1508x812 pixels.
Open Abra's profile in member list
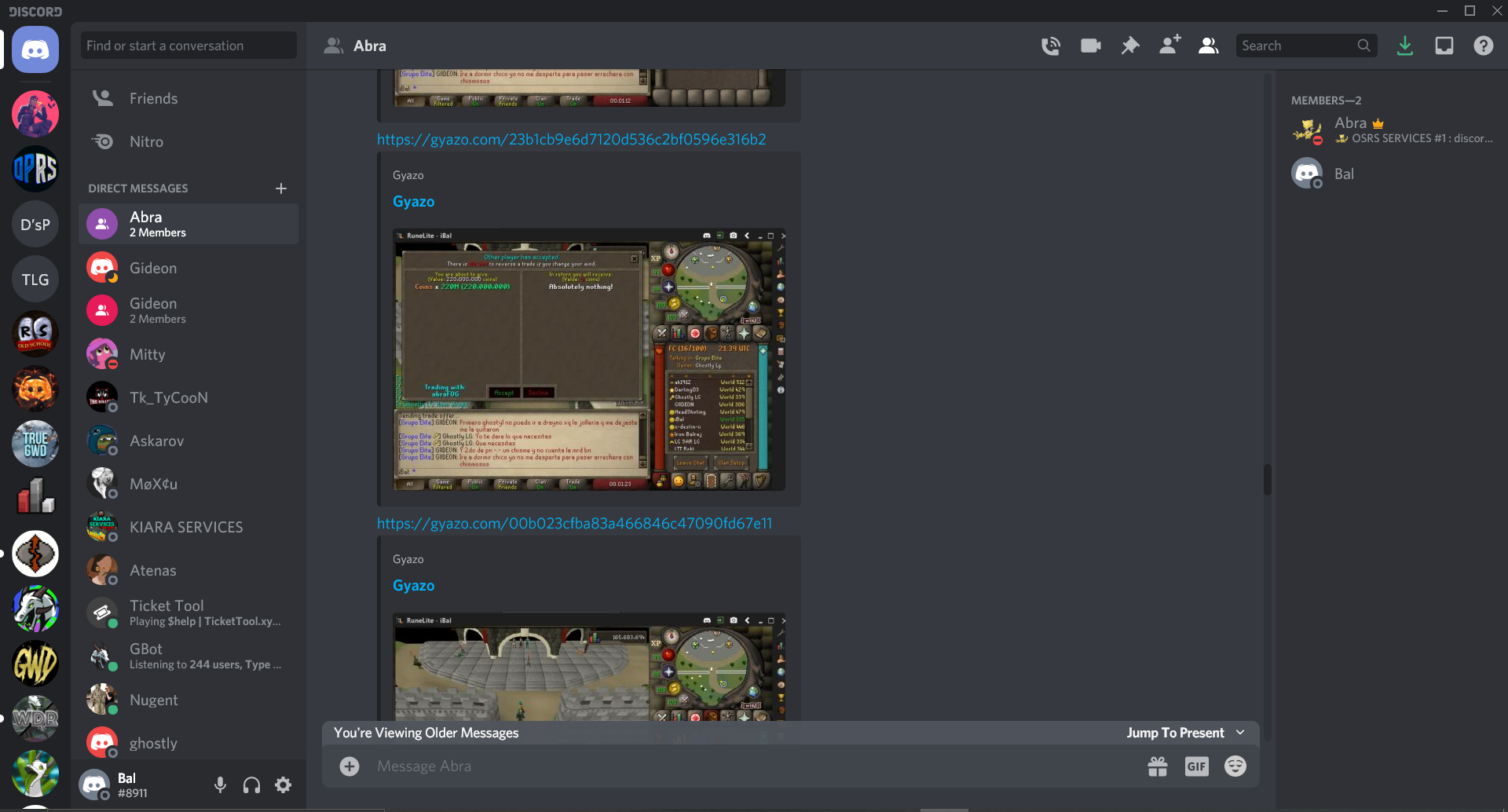[x=1393, y=130]
